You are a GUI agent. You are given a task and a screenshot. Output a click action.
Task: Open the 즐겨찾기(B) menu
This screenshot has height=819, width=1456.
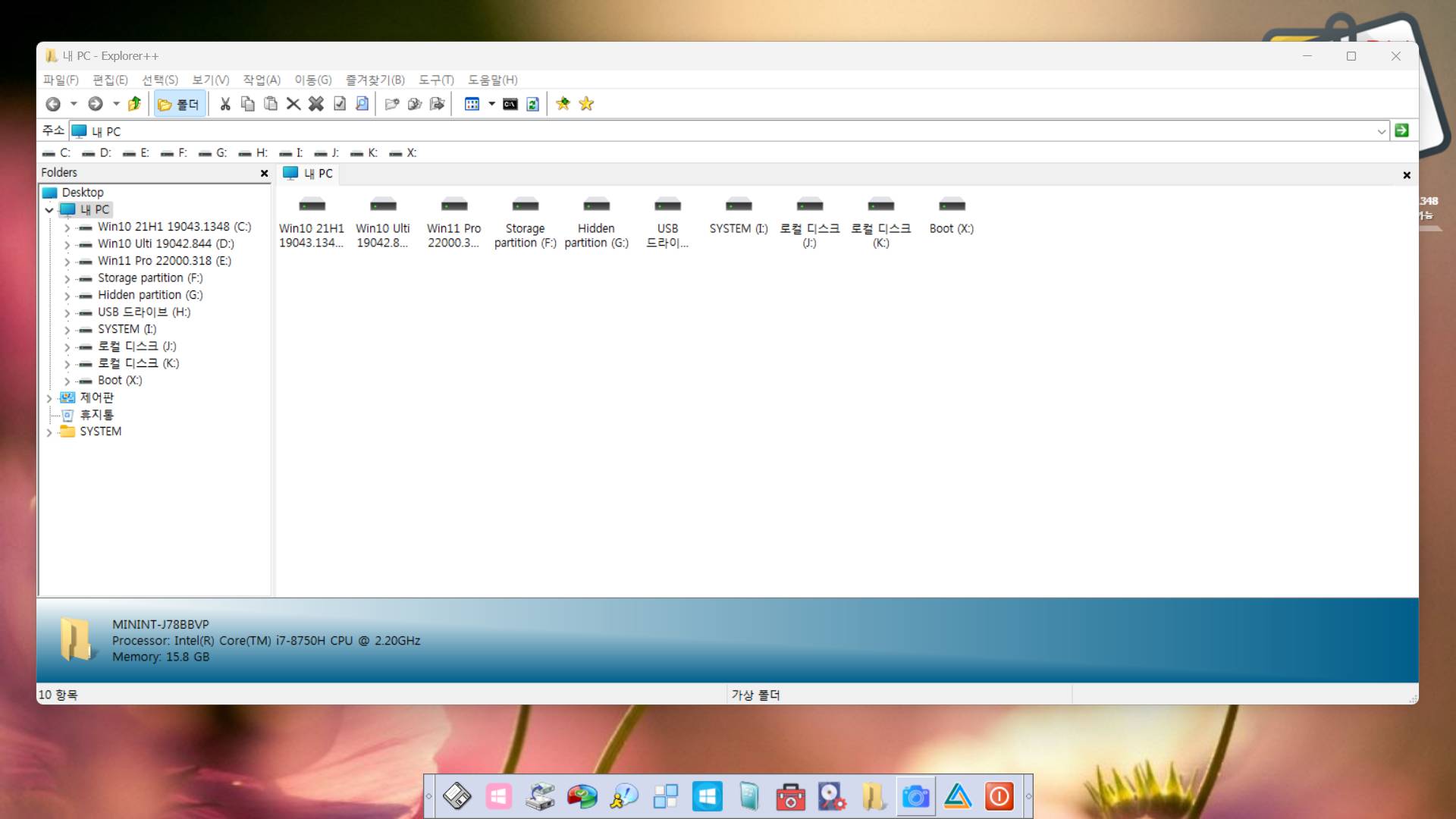tap(375, 80)
